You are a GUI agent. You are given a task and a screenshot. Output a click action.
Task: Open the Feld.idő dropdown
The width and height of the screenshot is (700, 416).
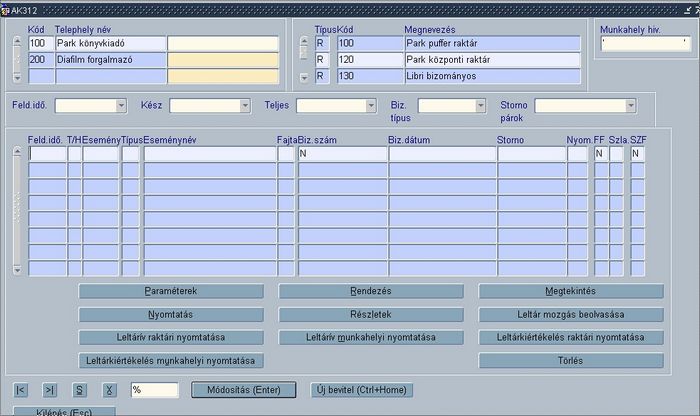tap(121, 106)
